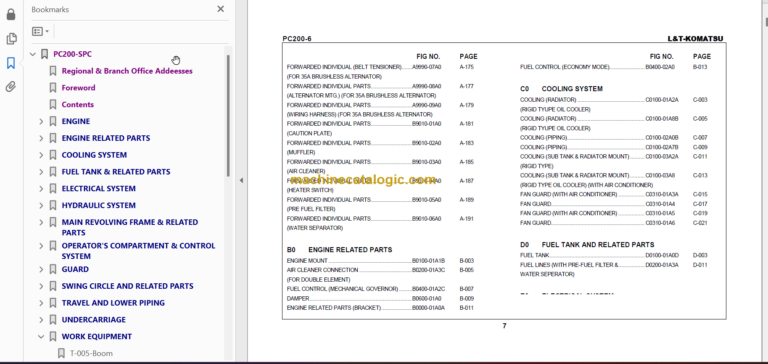Image resolution: width=768 pixels, height=364 pixels.
Task: Click the 'ENGINE MOUNT' entry in the page
Action: [307, 261]
